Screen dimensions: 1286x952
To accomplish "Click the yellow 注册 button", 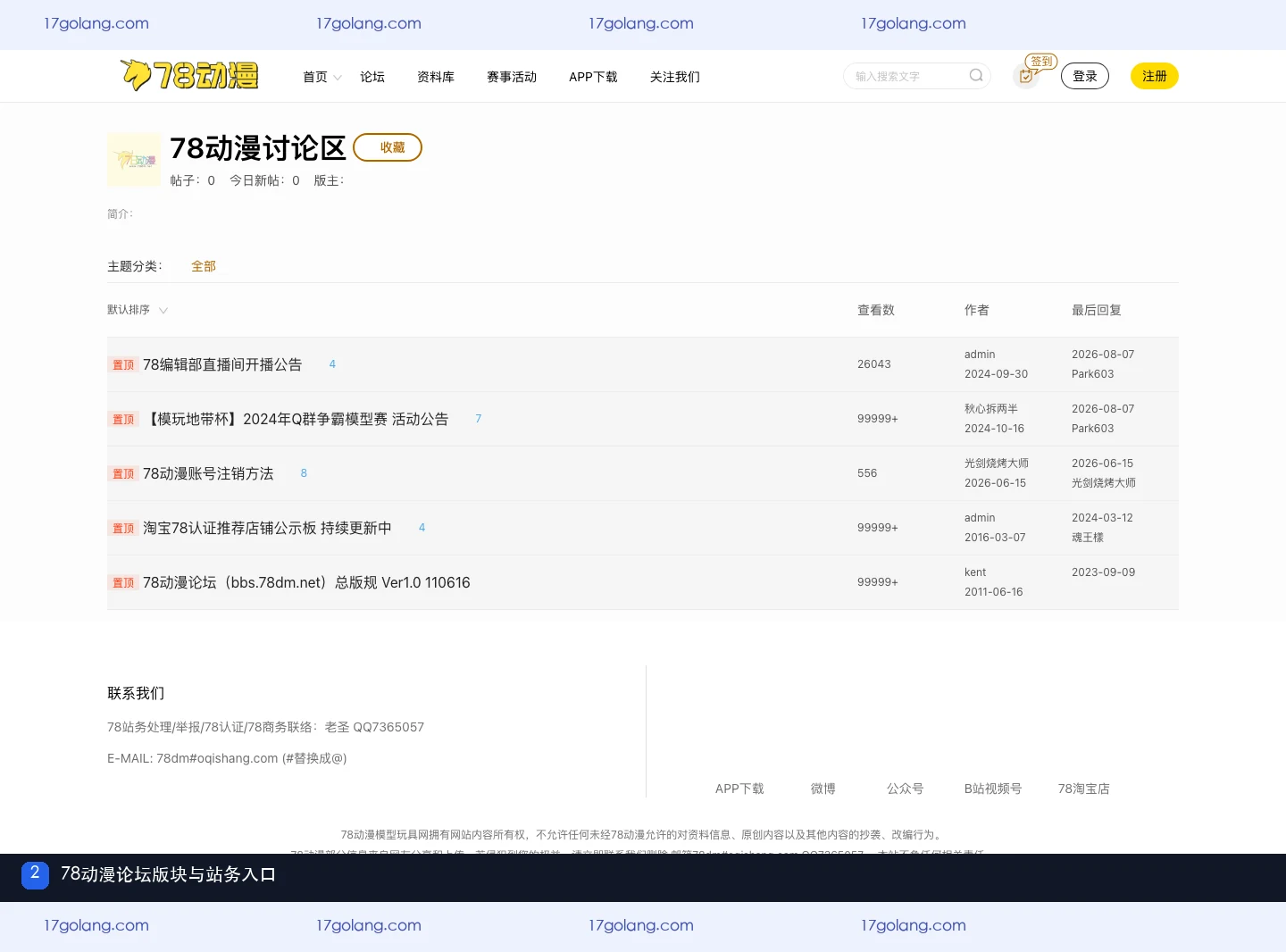I will tap(1155, 76).
